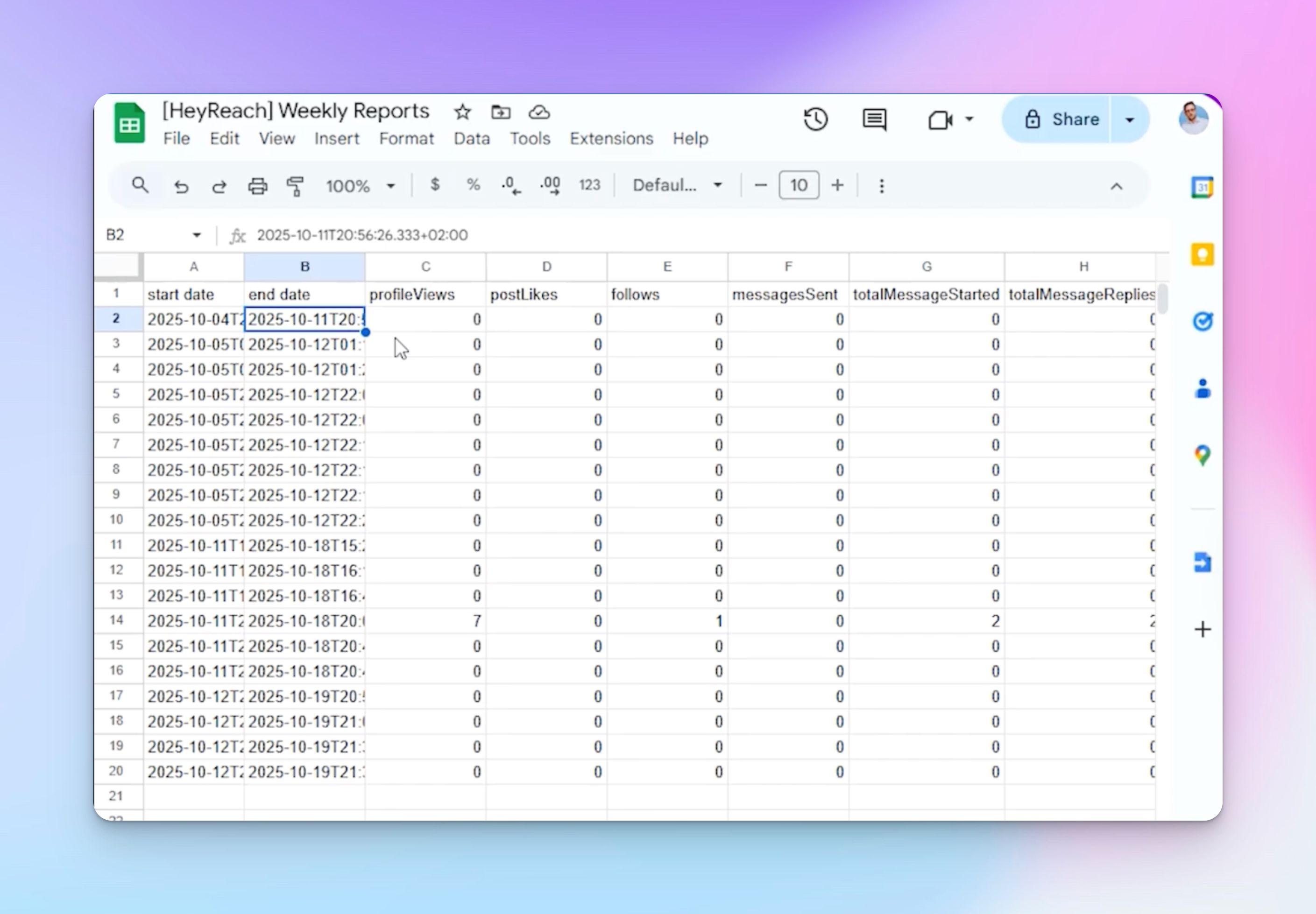
Task: Collapse the toolbar with chevron
Action: click(1116, 186)
